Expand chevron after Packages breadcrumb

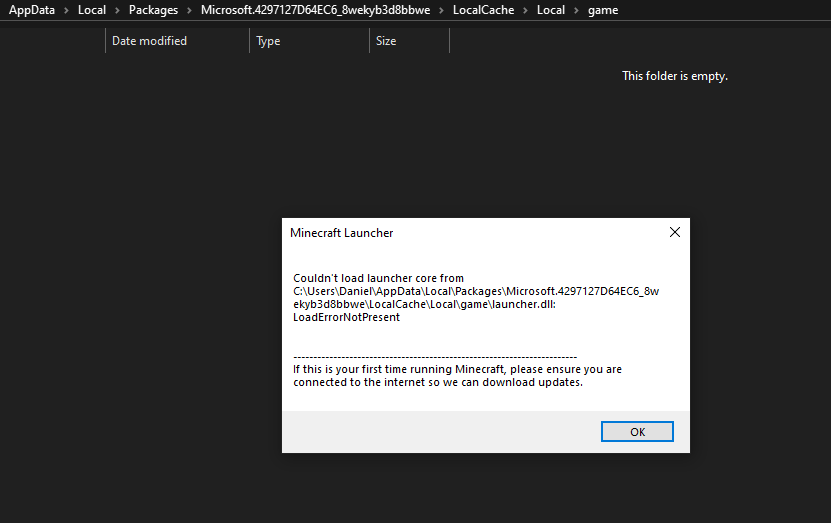point(189,10)
